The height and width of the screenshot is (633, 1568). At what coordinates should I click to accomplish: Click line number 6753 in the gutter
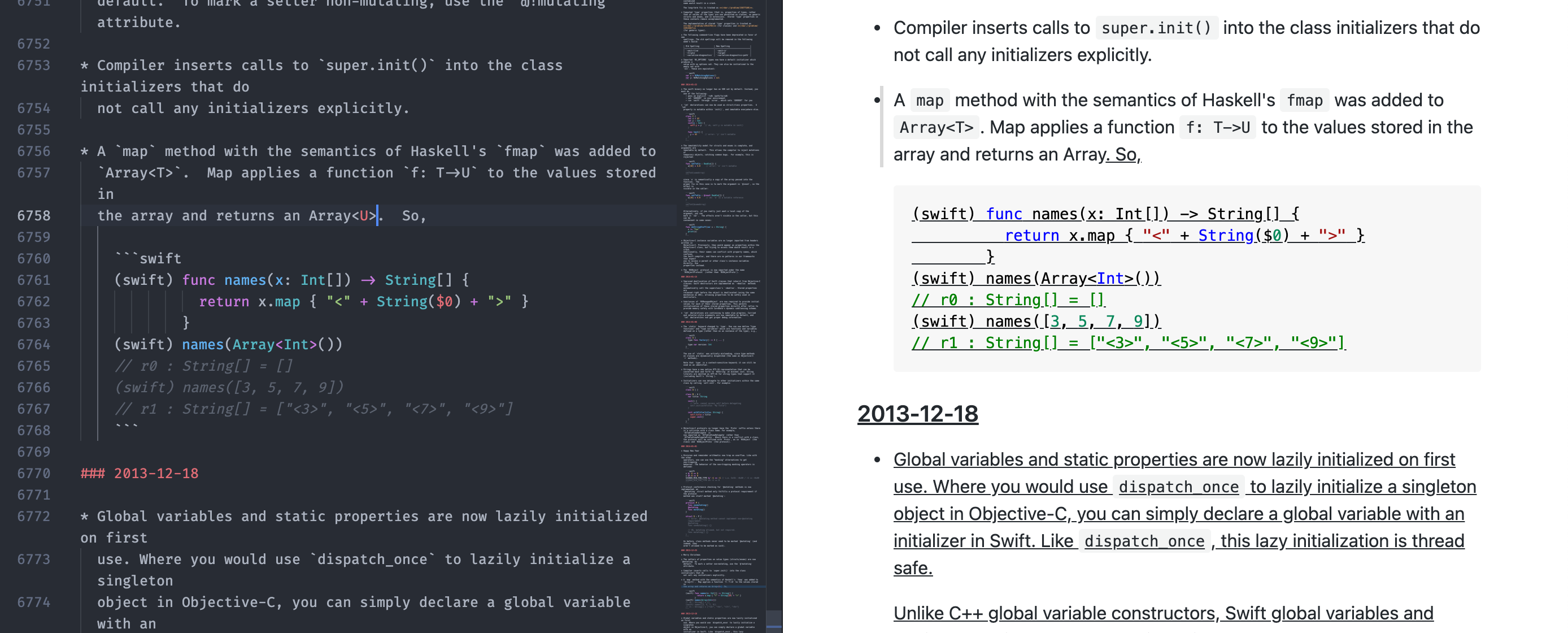(x=33, y=65)
